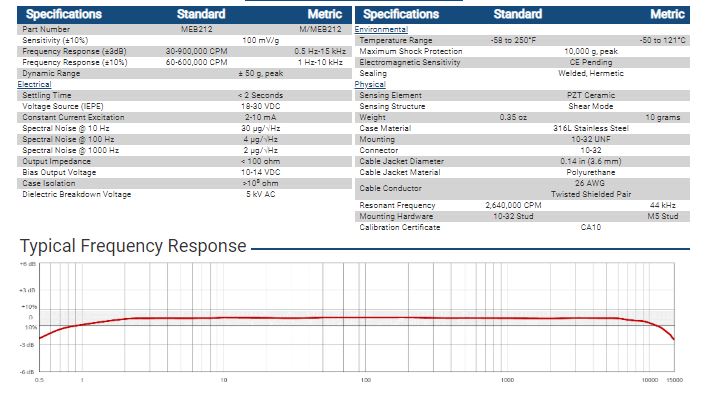Click the M5 Stud hardware value
This screenshot has width=706, height=393.
[x=662, y=216]
